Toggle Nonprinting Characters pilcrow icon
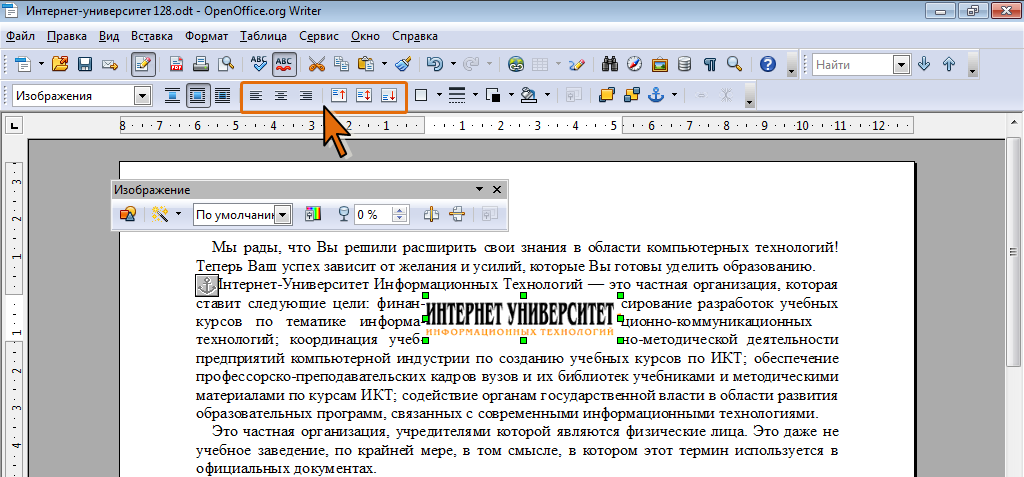1024x477 pixels. 710,64
